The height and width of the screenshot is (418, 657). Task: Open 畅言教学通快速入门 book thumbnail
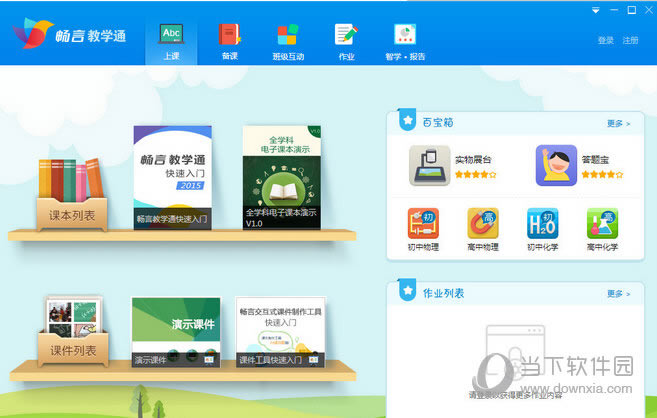point(172,177)
